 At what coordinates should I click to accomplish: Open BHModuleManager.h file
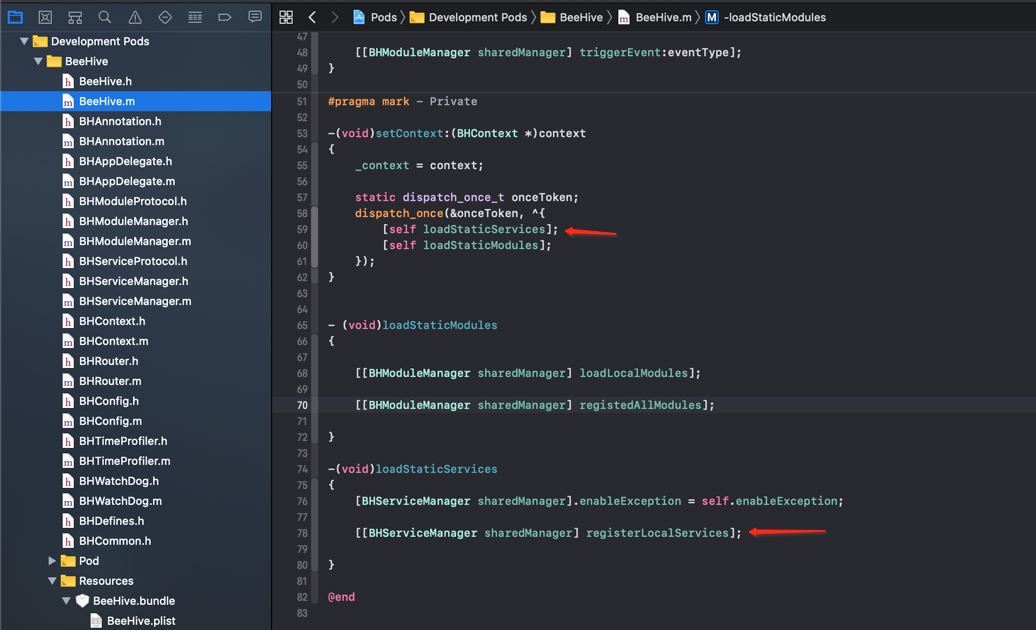click(135, 221)
